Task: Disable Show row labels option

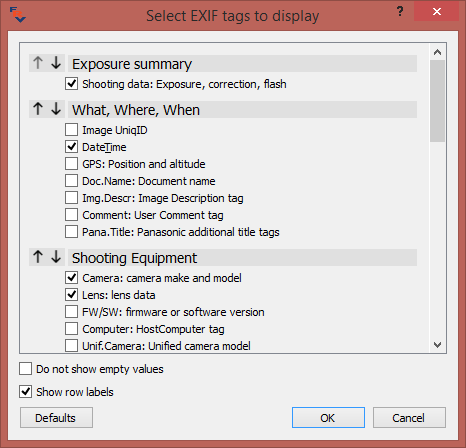Action: click(x=26, y=392)
